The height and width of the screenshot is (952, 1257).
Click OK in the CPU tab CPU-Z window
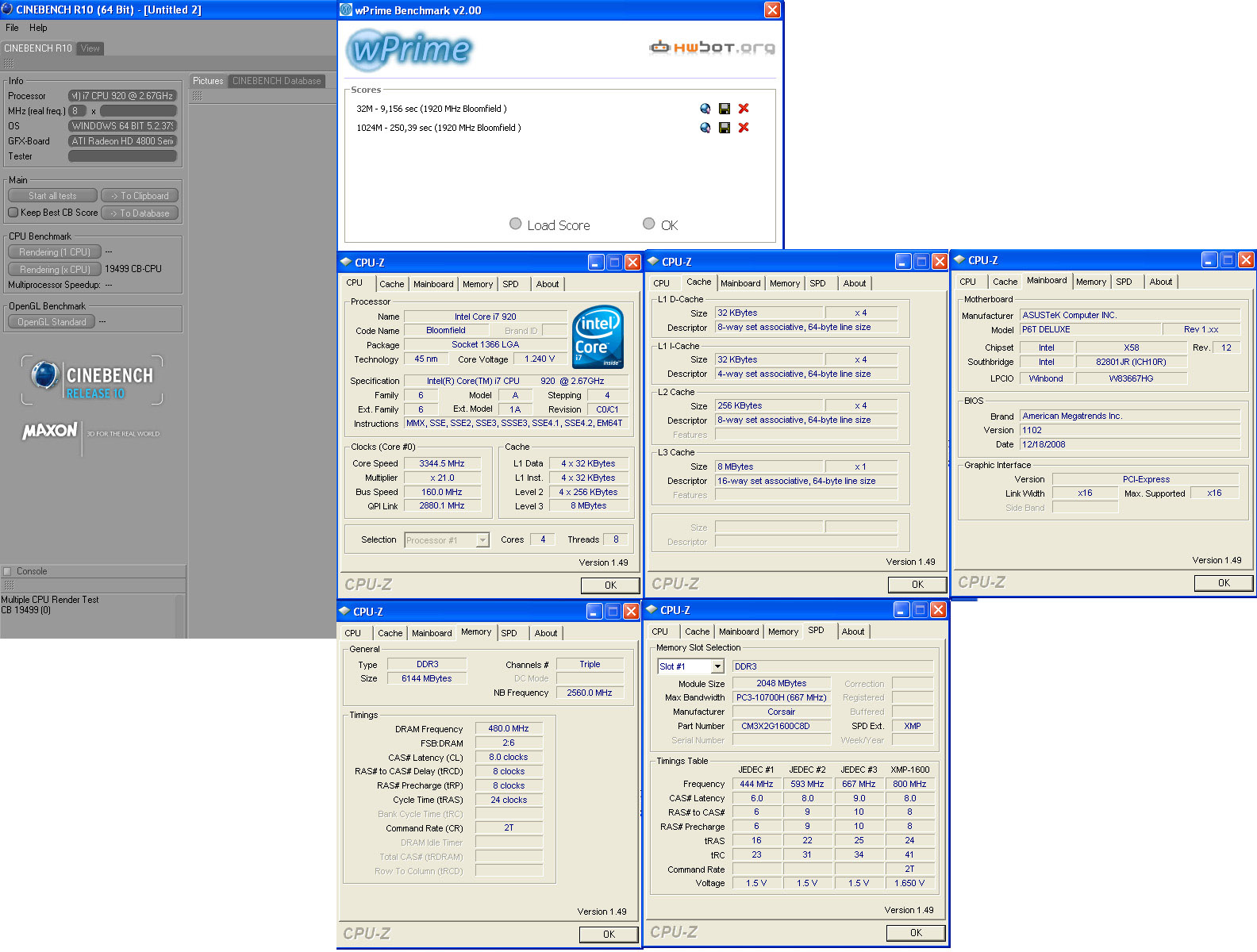coord(609,585)
